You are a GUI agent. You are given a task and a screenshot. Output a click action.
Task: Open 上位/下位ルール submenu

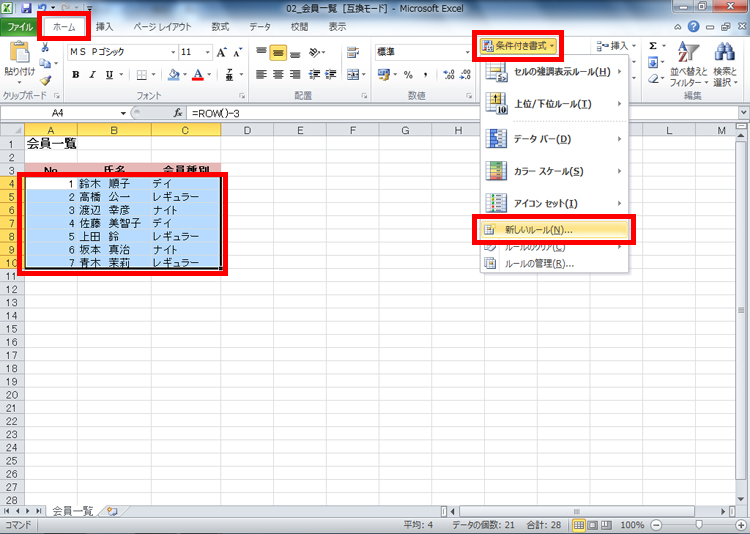[554, 104]
